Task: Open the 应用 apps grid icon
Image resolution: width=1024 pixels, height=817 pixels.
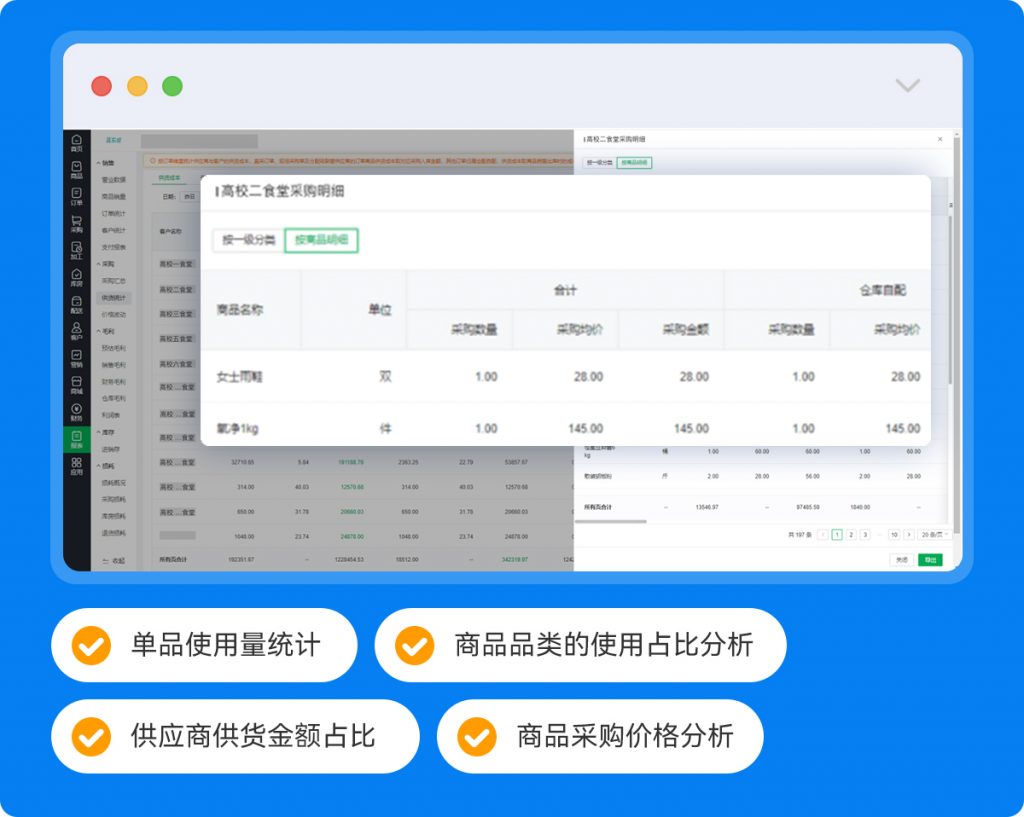Action: pos(77,466)
